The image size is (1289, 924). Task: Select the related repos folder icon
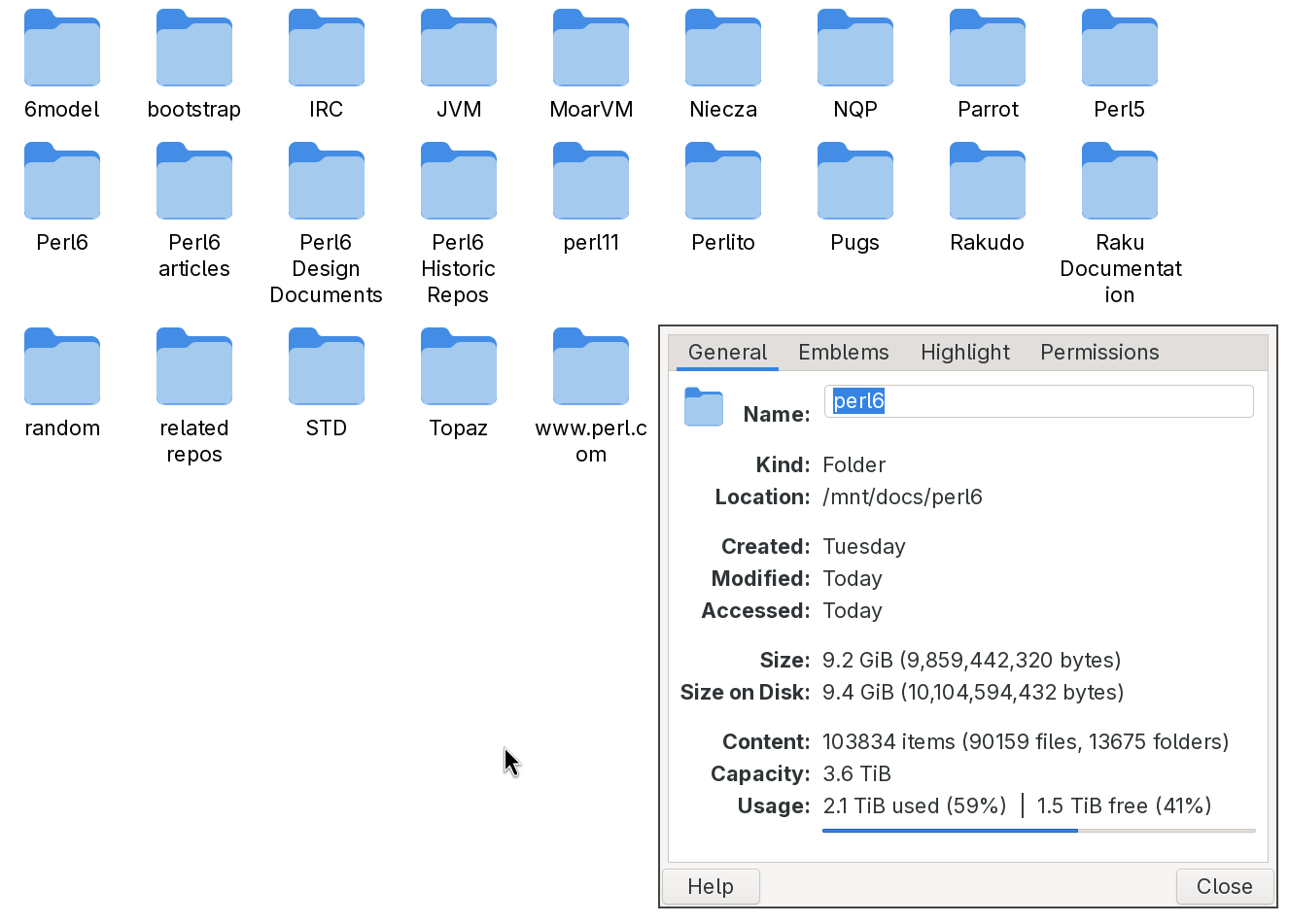[x=194, y=366]
